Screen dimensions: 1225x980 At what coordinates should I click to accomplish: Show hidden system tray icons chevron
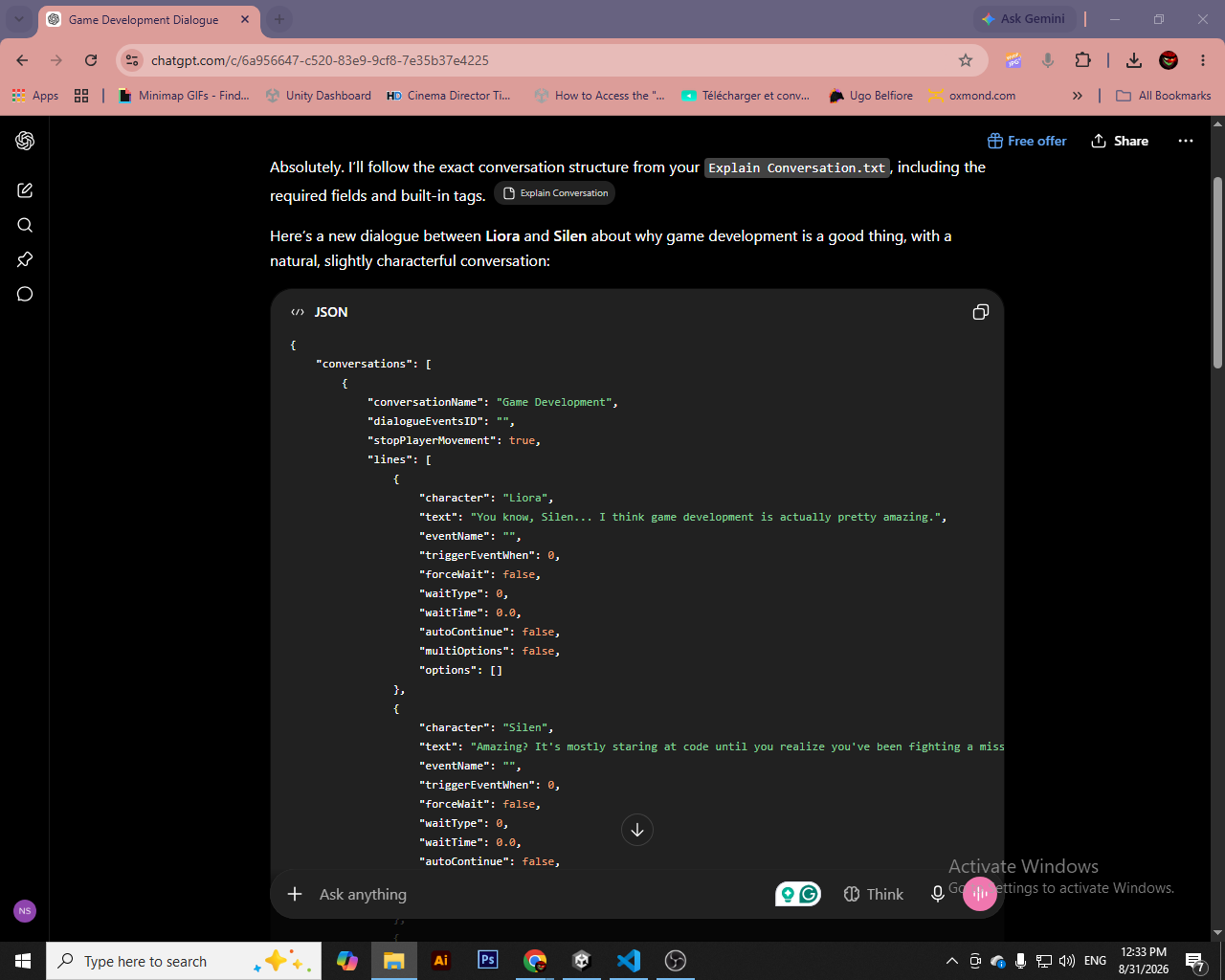click(x=952, y=961)
